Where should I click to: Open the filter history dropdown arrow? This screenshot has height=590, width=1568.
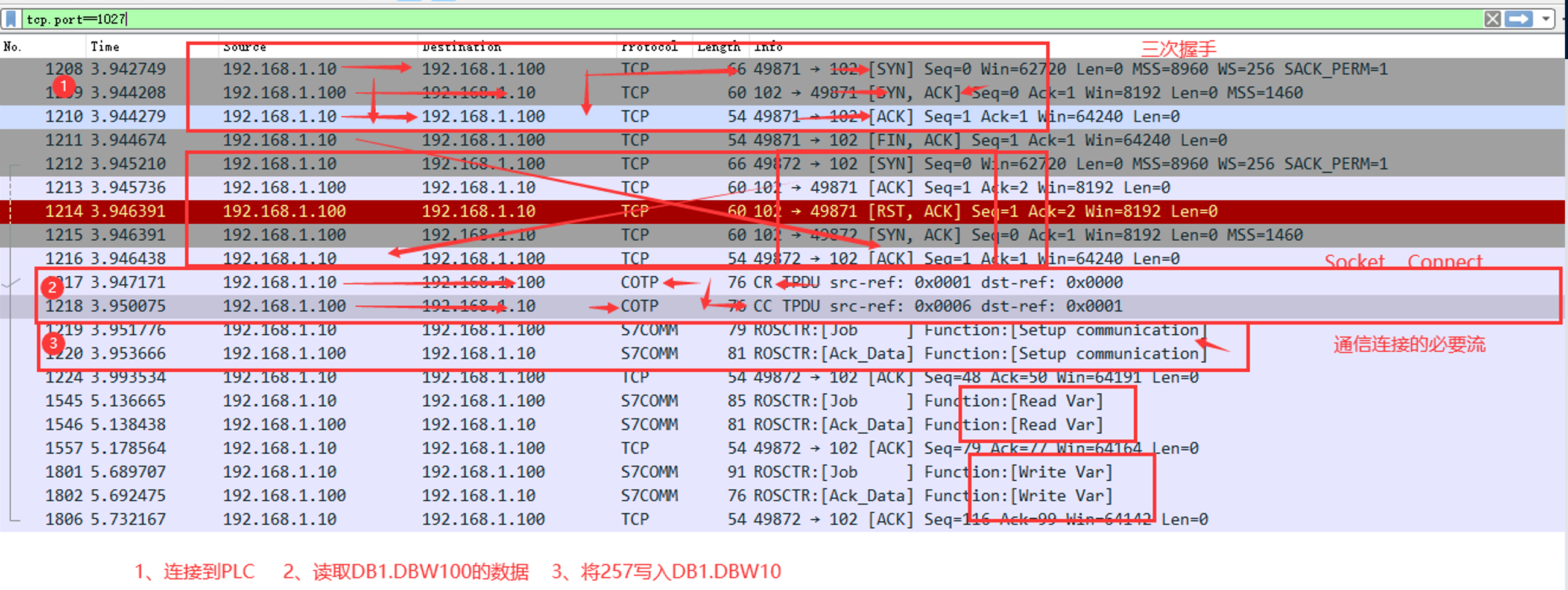1546,19
